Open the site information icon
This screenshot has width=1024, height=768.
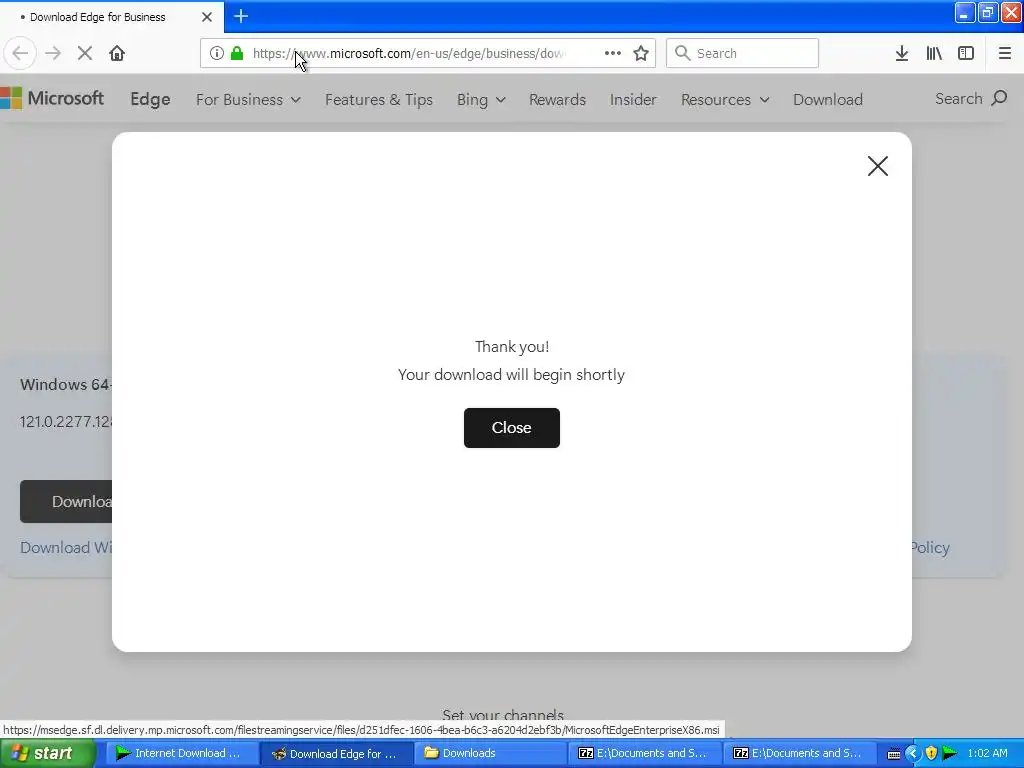(217, 53)
